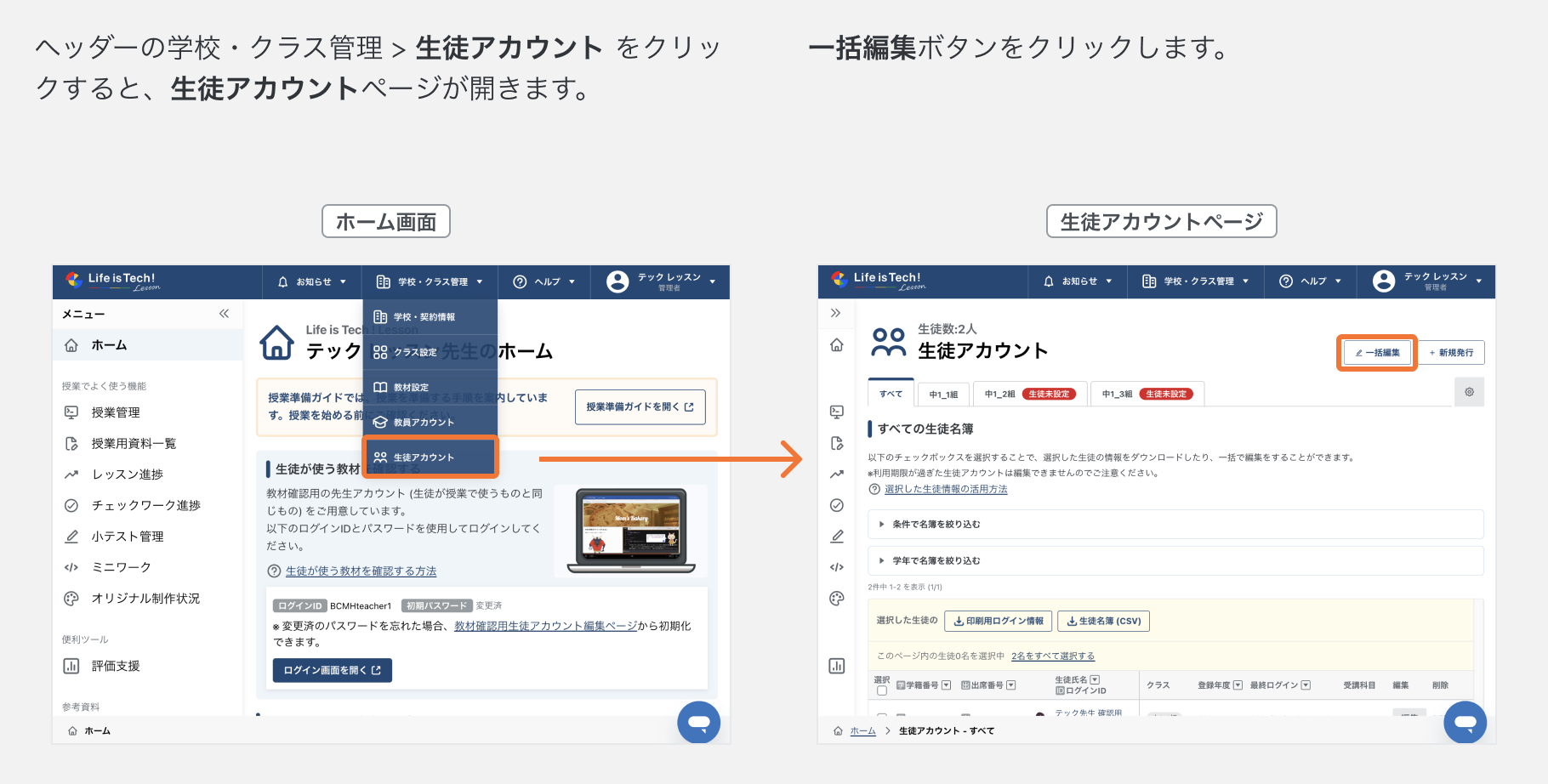Switch to the 中1_1組 class tab
Viewport: 1548px width, 784px height.
[x=943, y=395]
